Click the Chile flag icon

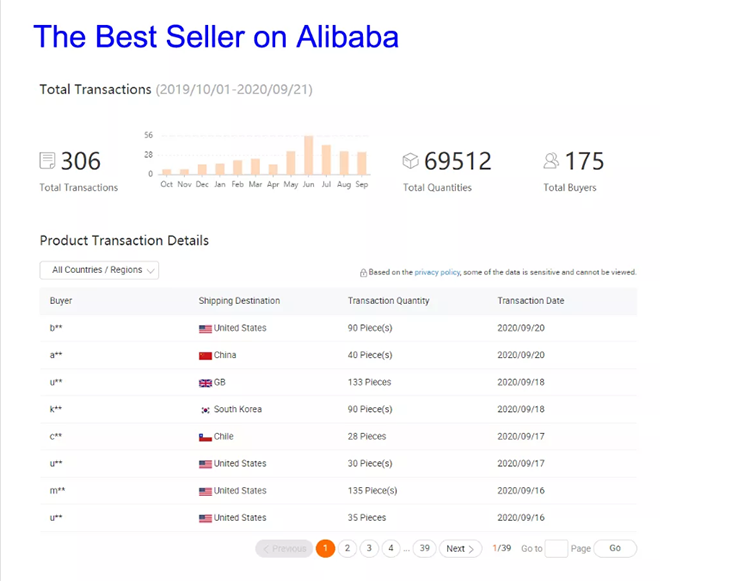(x=205, y=437)
